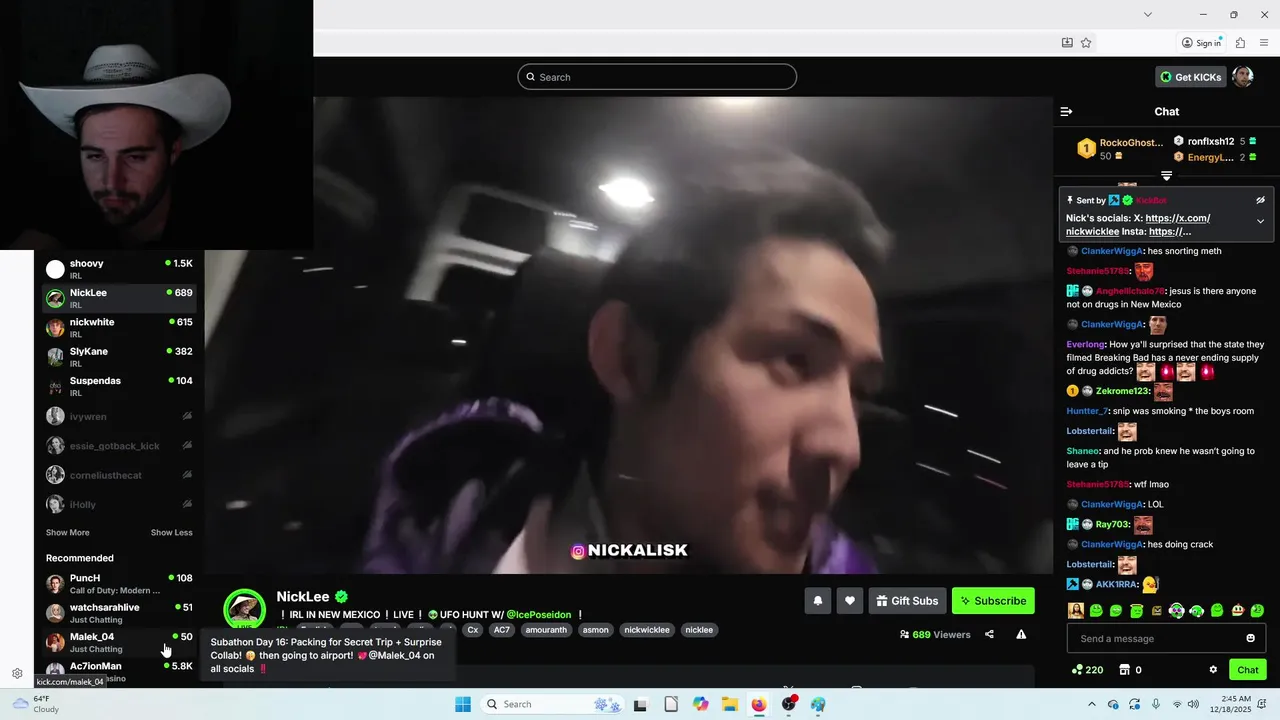The width and height of the screenshot is (1280, 720).
Task: Hide the pinned KickBot message
Action: click(x=1260, y=200)
